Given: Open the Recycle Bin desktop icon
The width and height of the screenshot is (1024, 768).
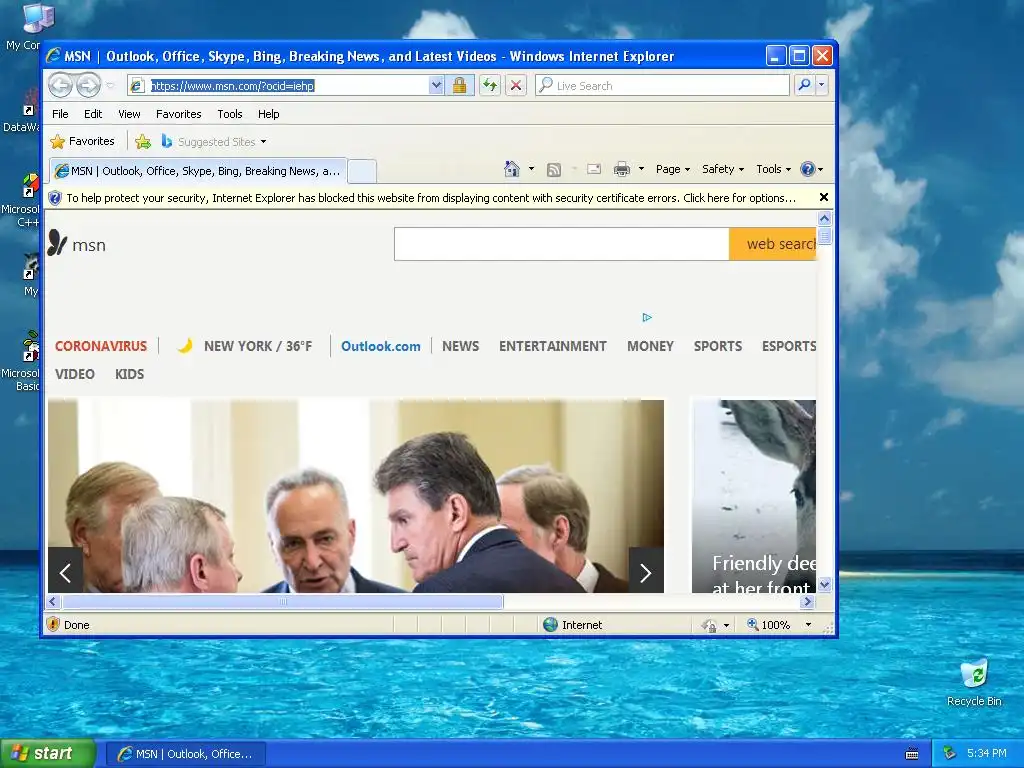Looking at the screenshot, I should coord(974,682).
